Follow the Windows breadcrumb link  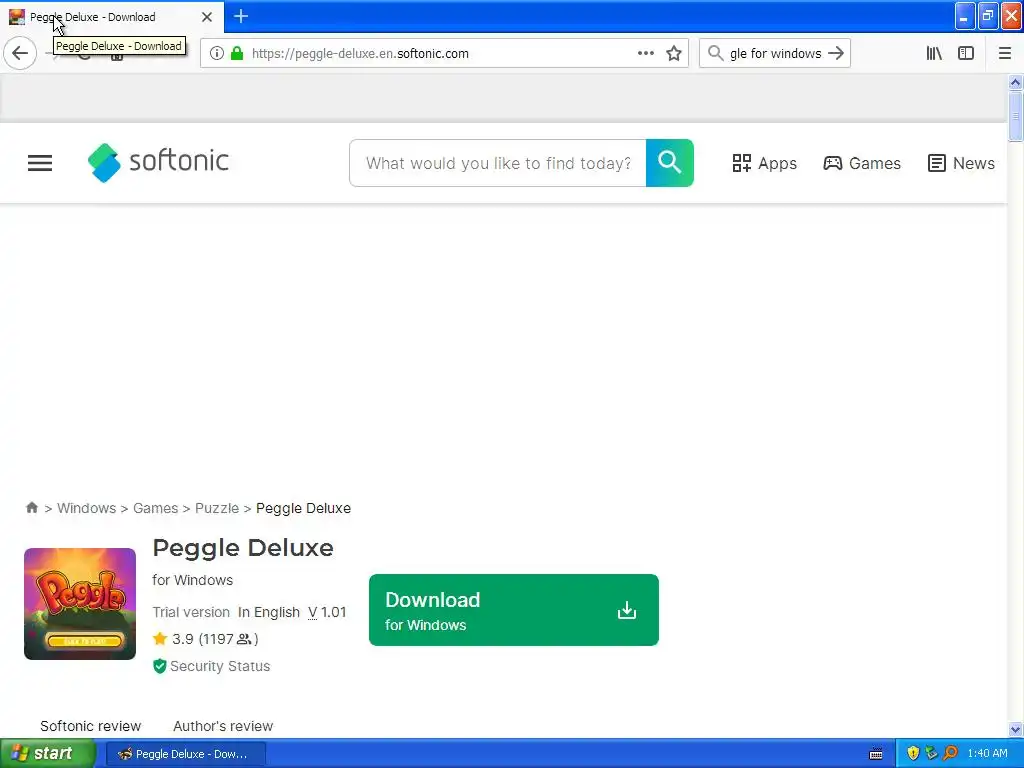click(86, 508)
